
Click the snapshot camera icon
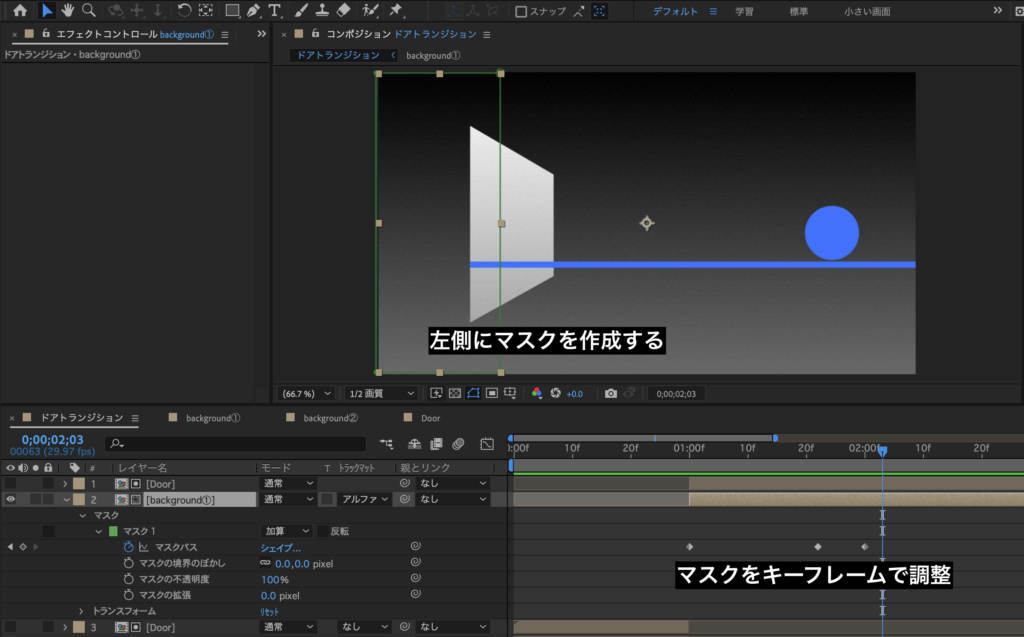coord(611,393)
